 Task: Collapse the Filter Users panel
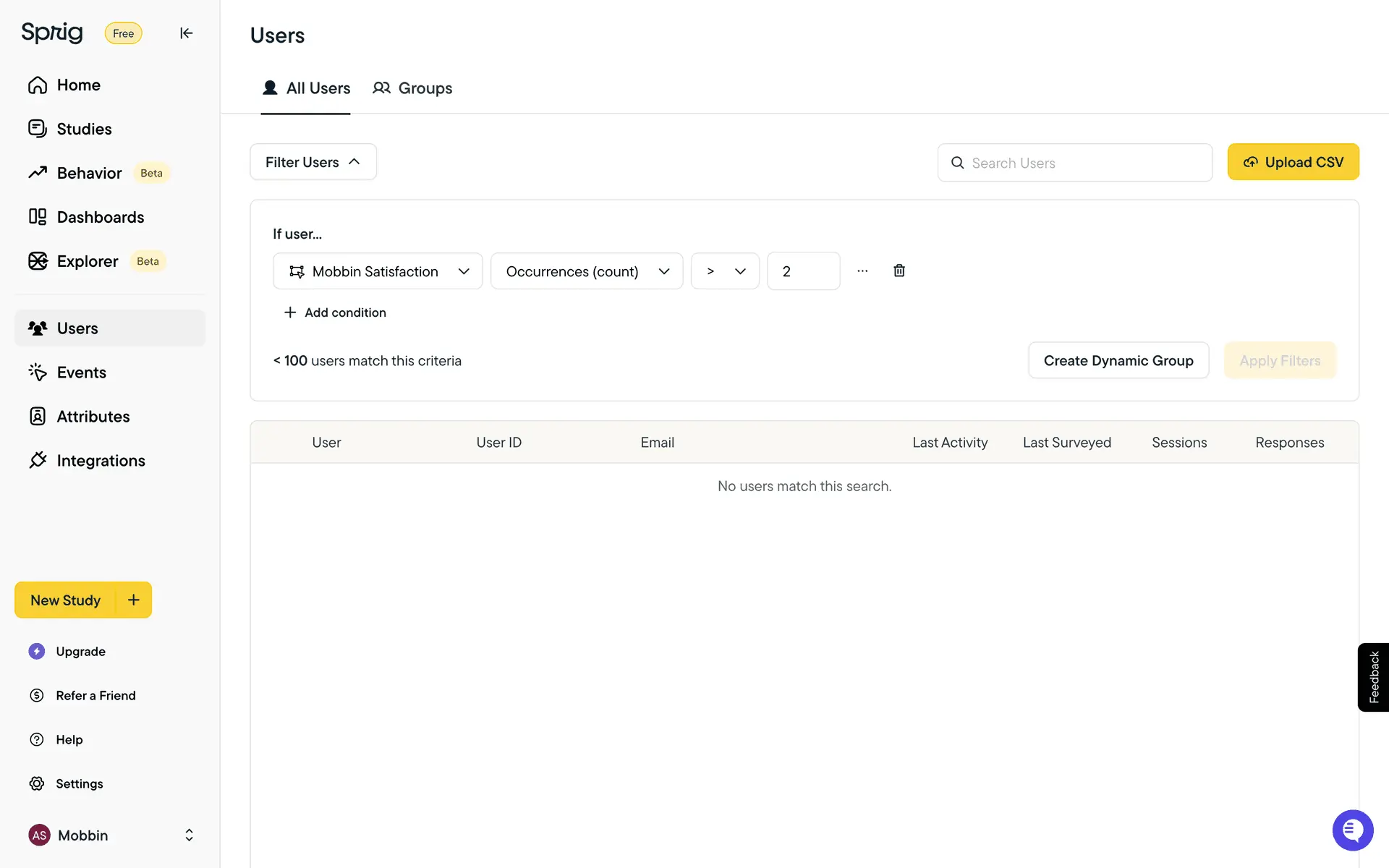click(x=313, y=162)
